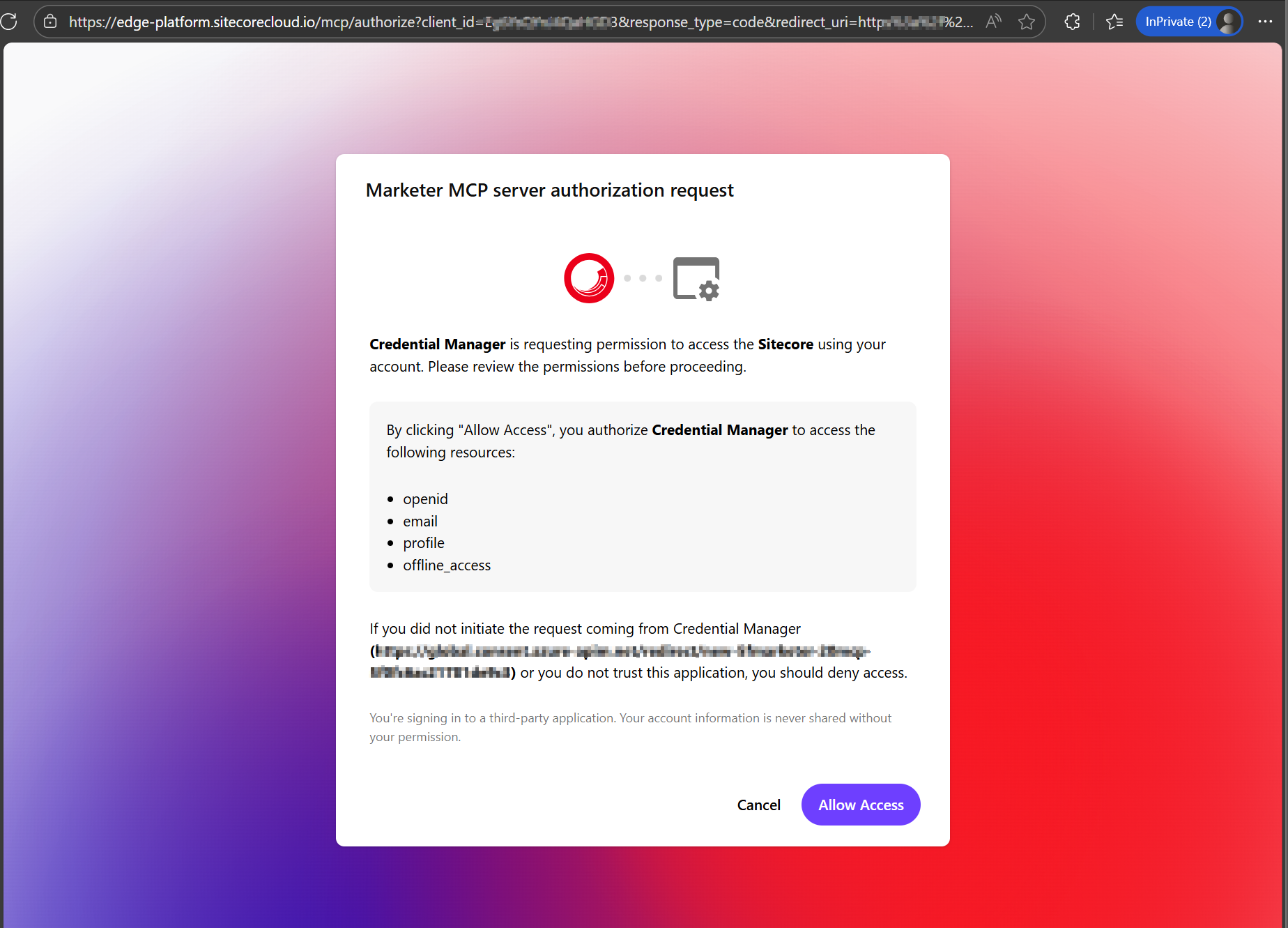Viewport: 1288px width, 928px height.
Task: Reload the page with the refresh icon
Action: [x=9, y=22]
